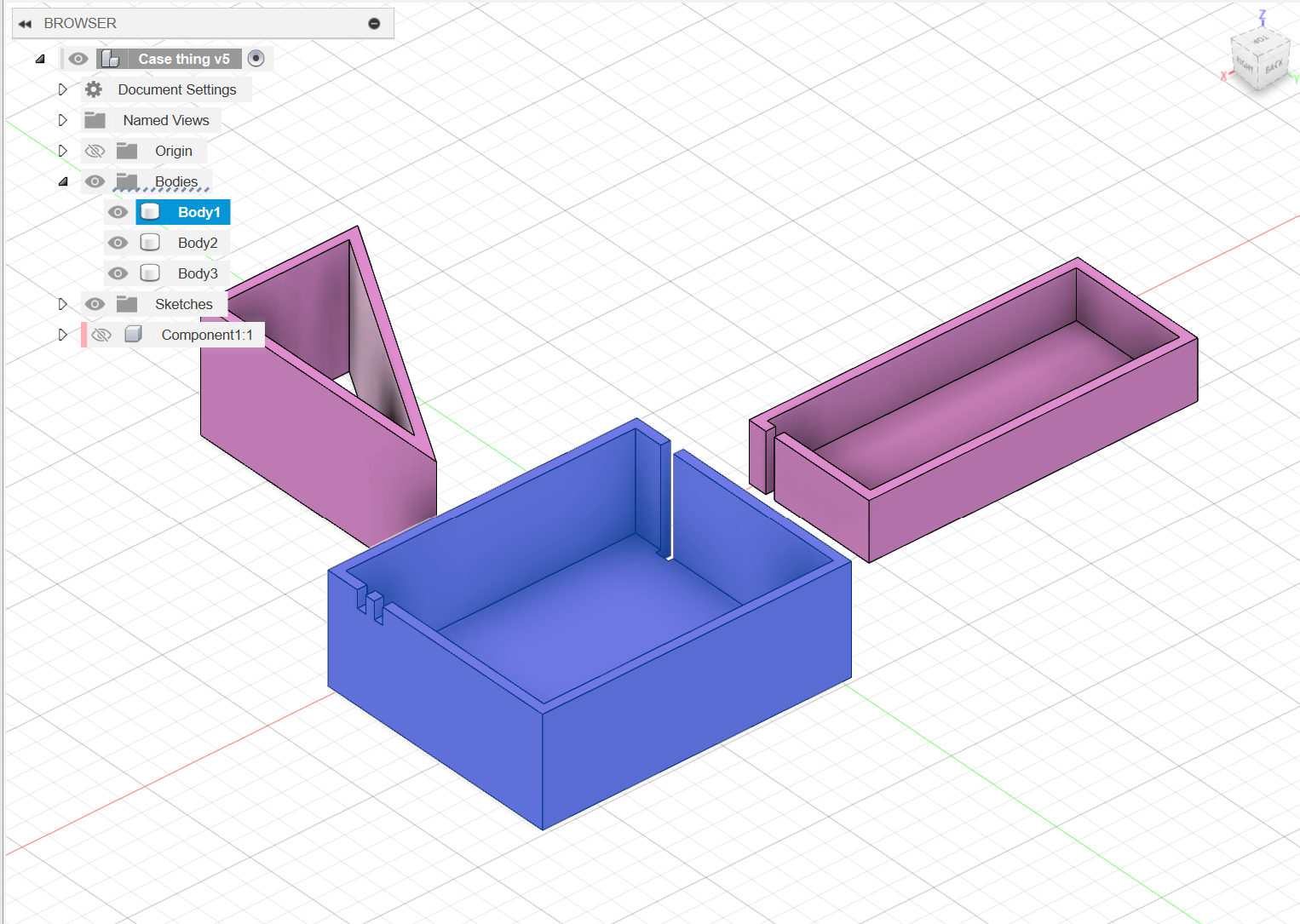The image size is (1300, 924).
Task: Click the Browser panel minimize dot icon
Action: point(374,24)
